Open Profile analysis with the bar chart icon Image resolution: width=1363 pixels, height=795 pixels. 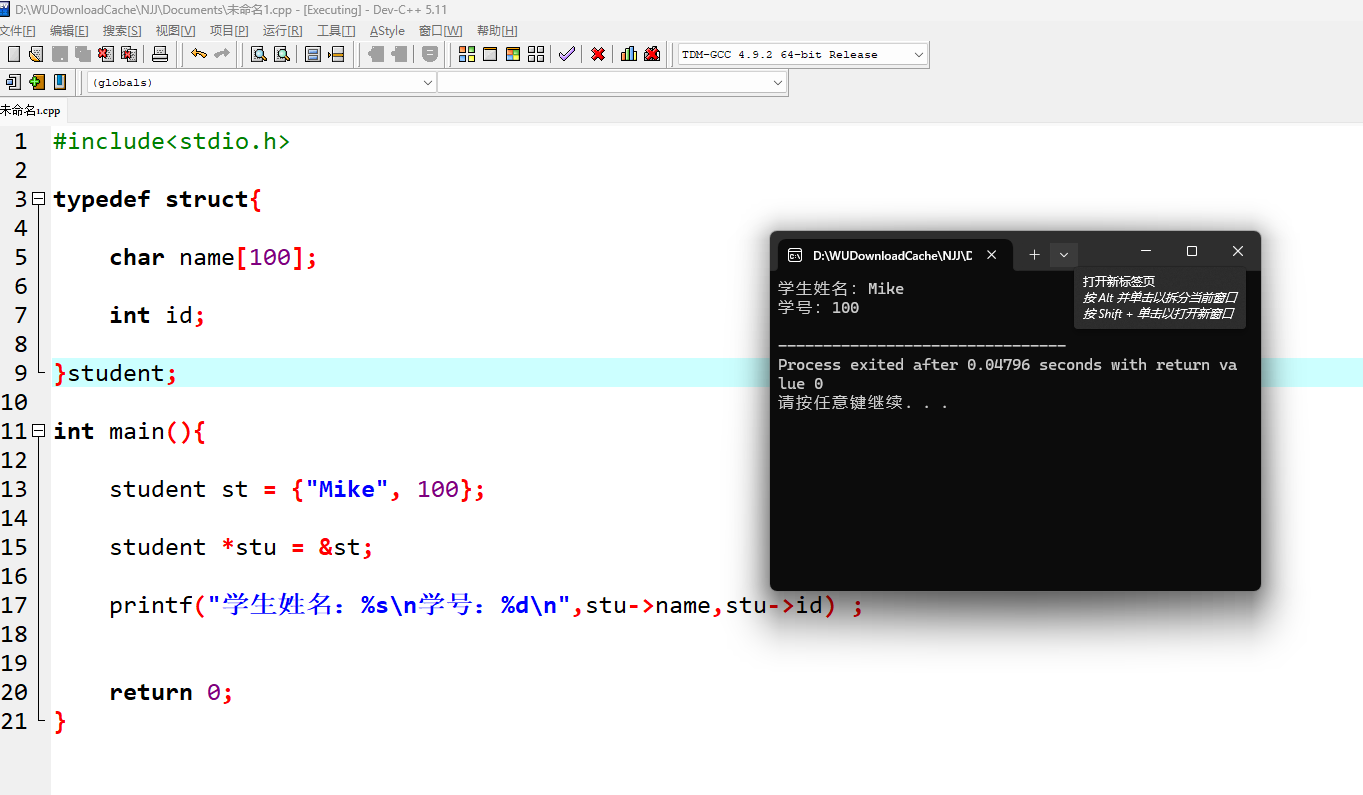pos(629,54)
